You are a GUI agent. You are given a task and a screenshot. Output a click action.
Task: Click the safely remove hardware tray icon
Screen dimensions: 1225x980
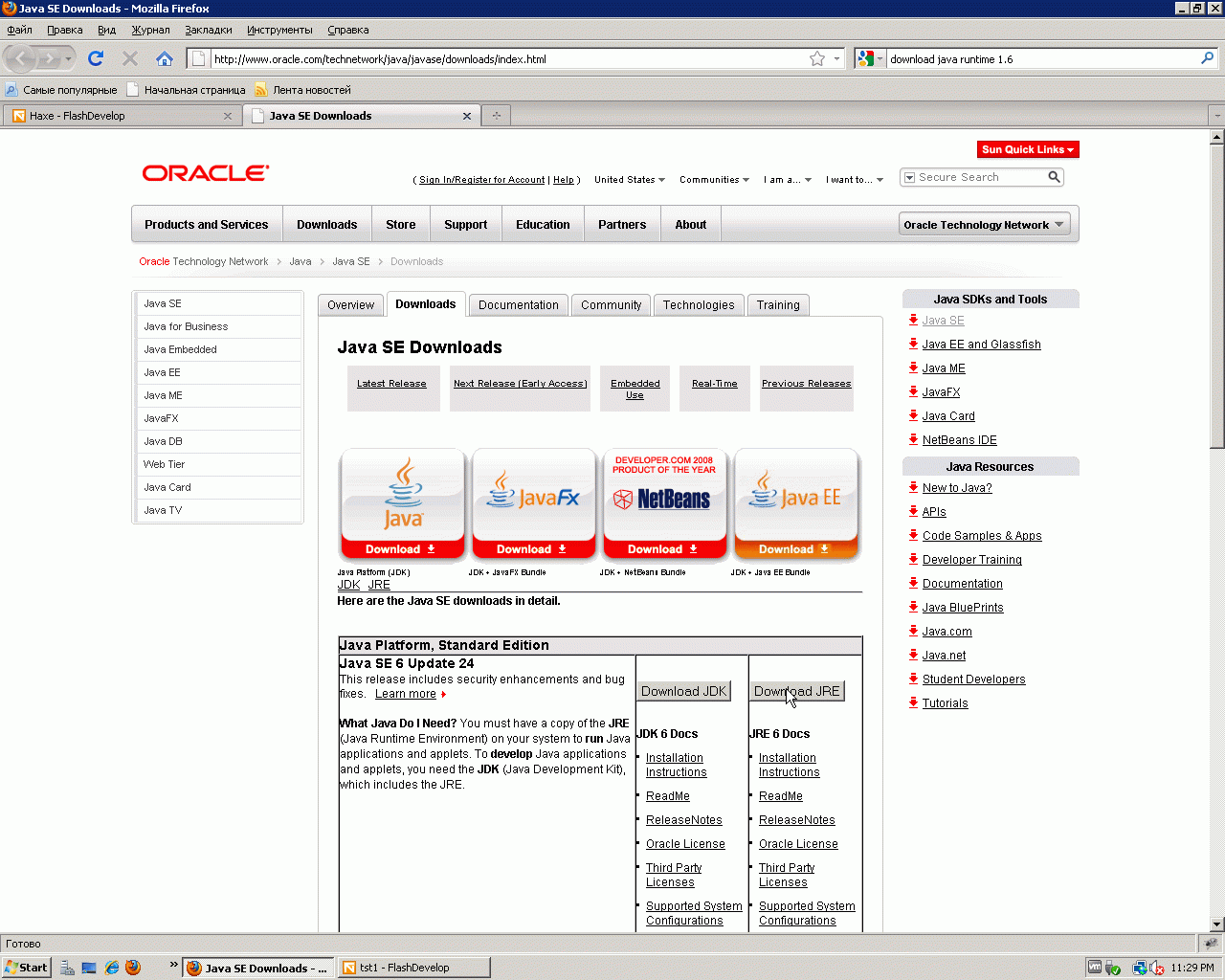[1113, 968]
